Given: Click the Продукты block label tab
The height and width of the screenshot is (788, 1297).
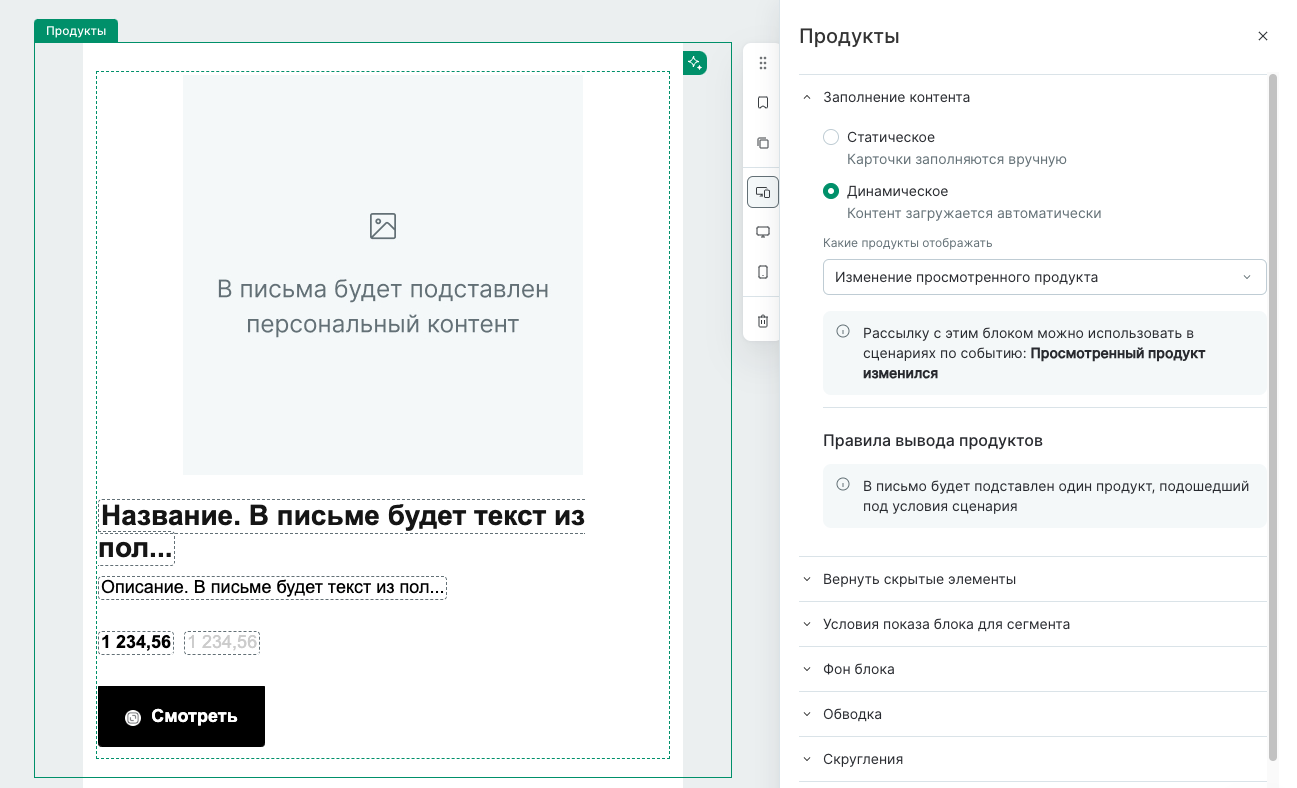Looking at the screenshot, I should [x=76, y=31].
